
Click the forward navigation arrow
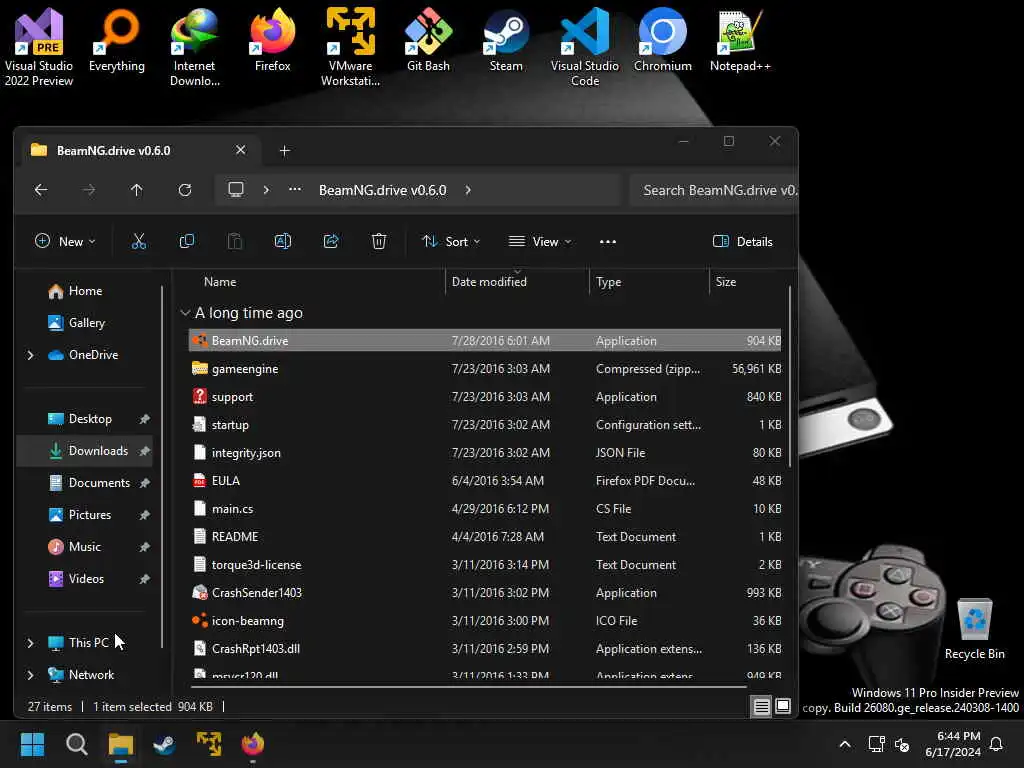pyautogui.click(x=89, y=190)
